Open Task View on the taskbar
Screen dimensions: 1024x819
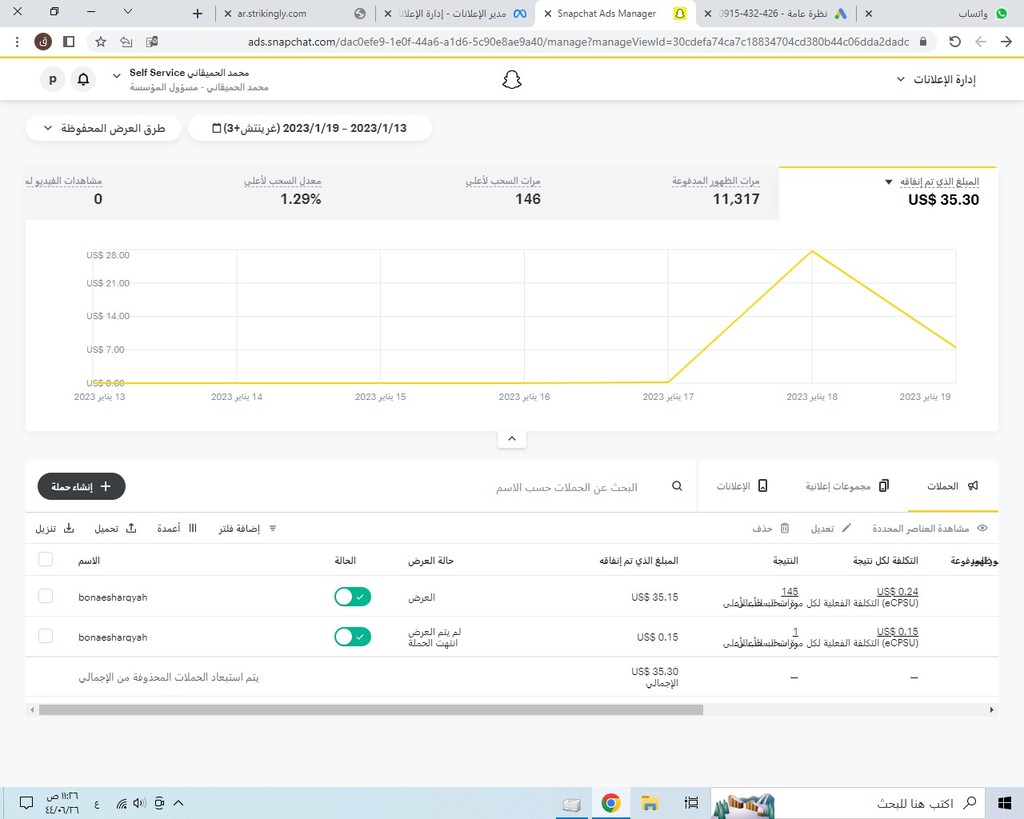coord(691,803)
